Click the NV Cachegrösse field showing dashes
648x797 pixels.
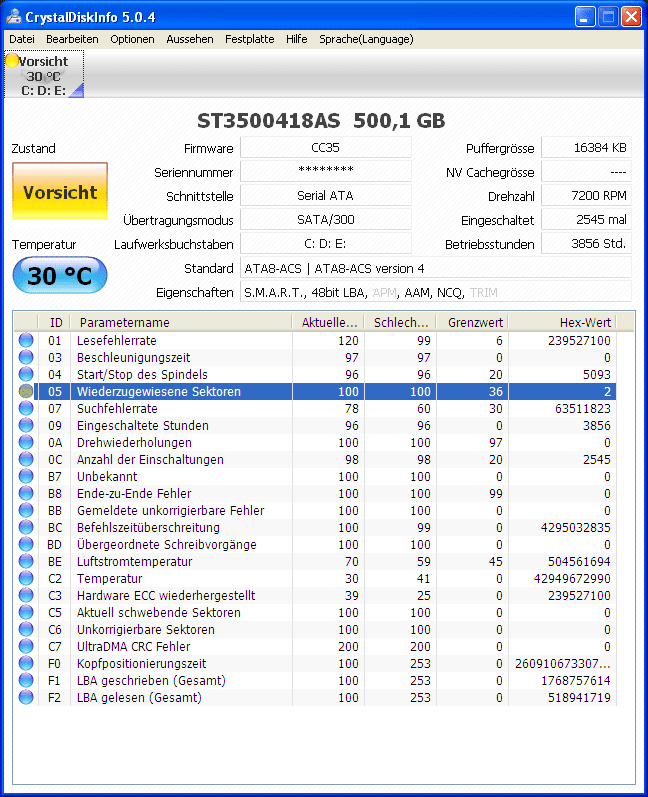587,171
